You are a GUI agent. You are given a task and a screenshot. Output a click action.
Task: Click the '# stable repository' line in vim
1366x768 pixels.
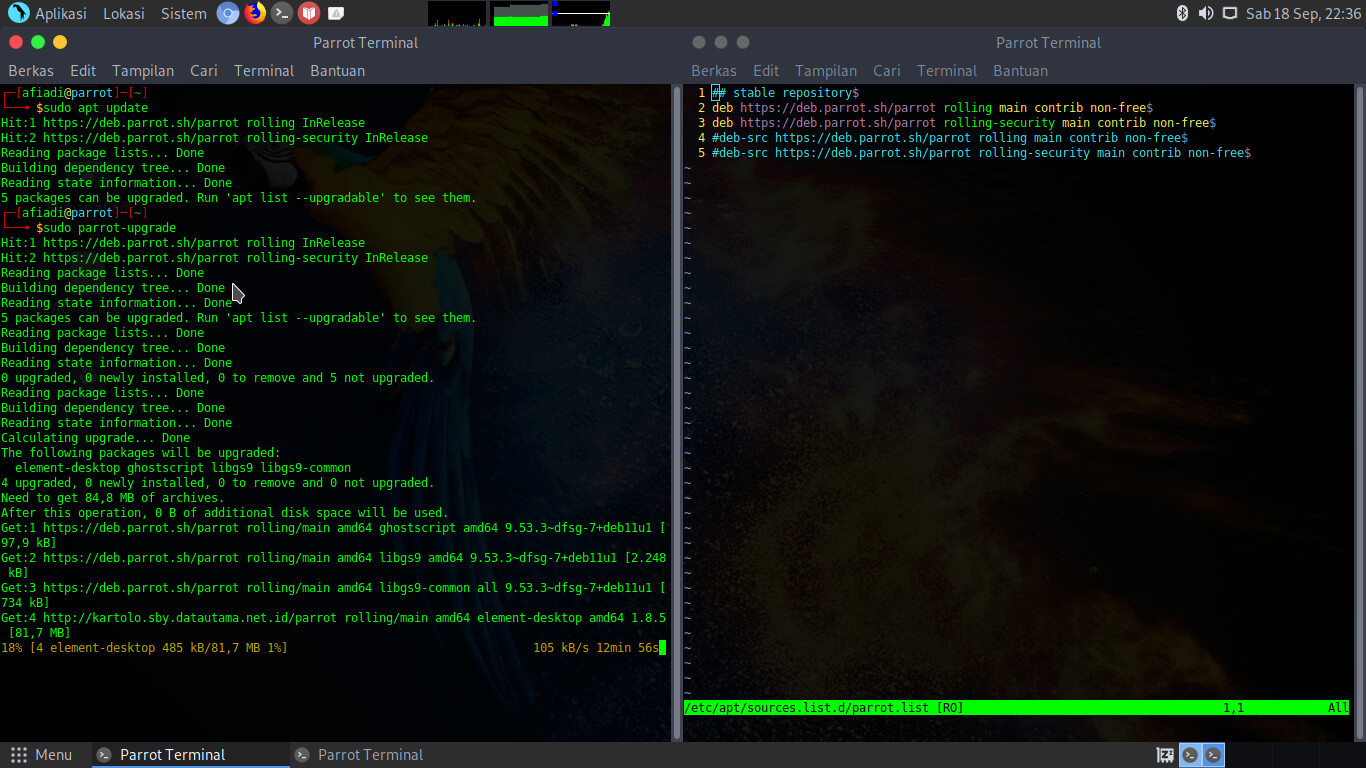click(785, 93)
